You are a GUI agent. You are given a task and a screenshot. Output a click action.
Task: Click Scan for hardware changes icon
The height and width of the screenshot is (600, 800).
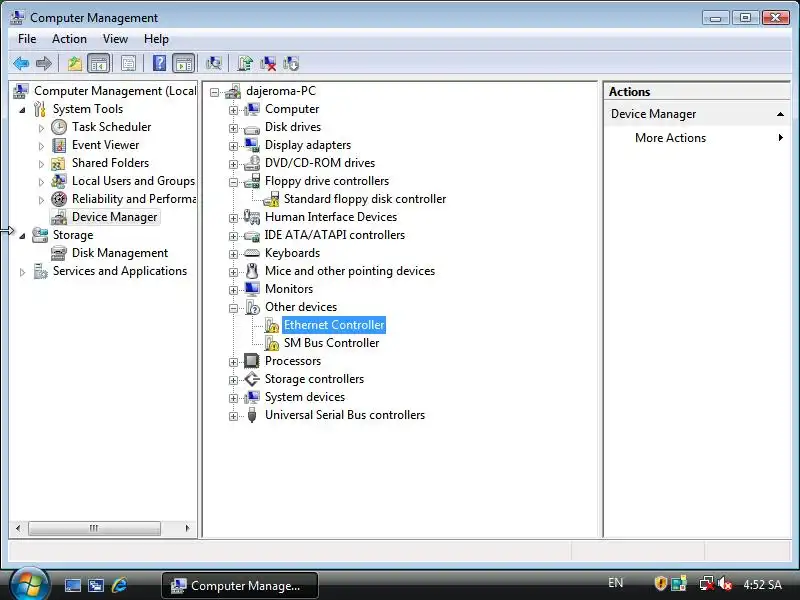click(214, 64)
